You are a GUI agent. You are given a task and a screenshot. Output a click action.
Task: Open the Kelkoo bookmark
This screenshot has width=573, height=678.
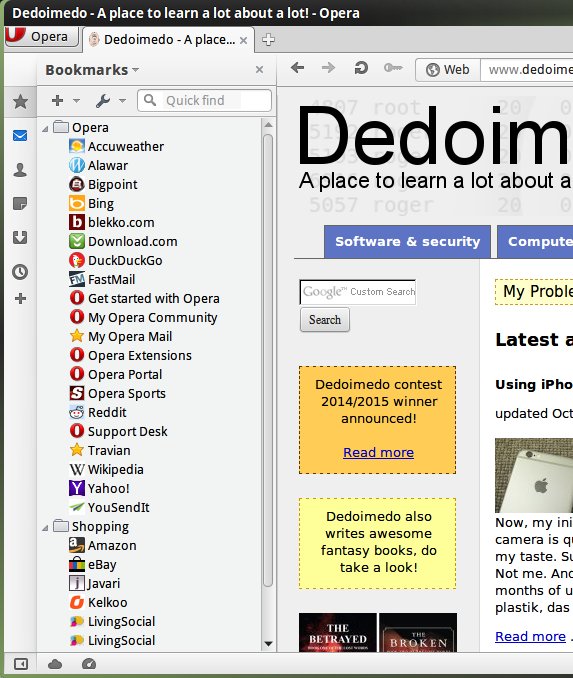[98, 603]
